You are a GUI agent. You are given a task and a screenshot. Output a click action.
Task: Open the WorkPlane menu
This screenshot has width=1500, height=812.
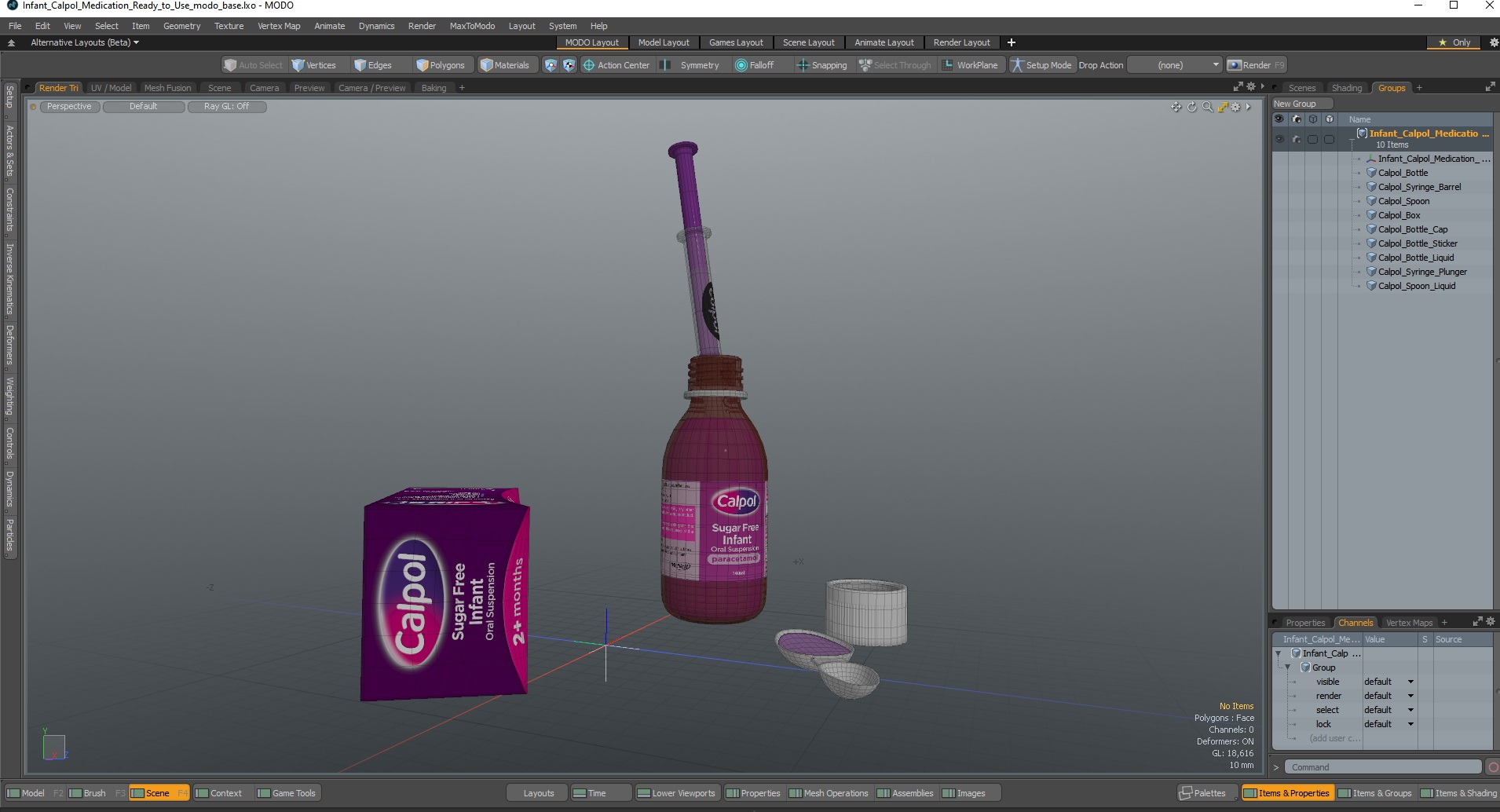pos(970,65)
